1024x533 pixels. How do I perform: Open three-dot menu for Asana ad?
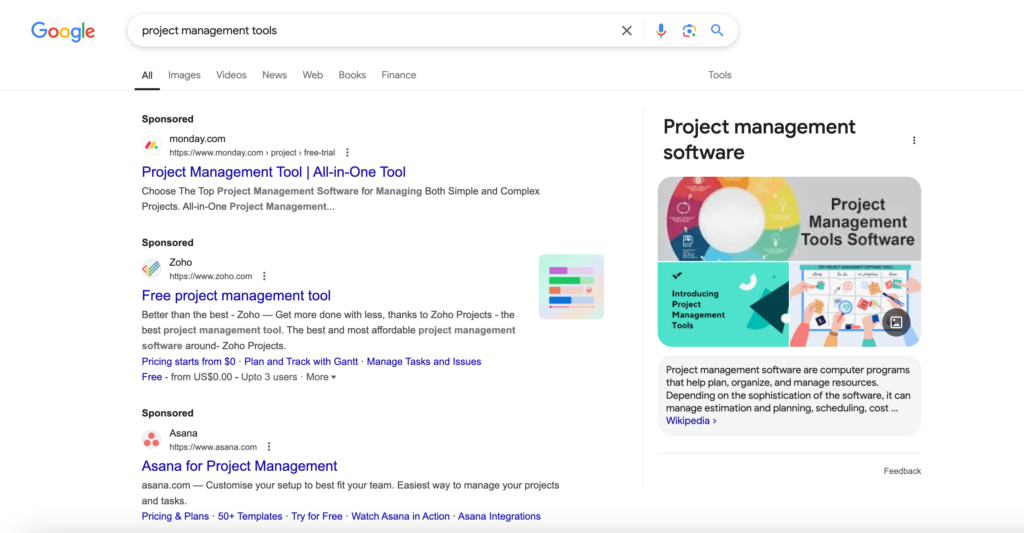coord(269,447)
